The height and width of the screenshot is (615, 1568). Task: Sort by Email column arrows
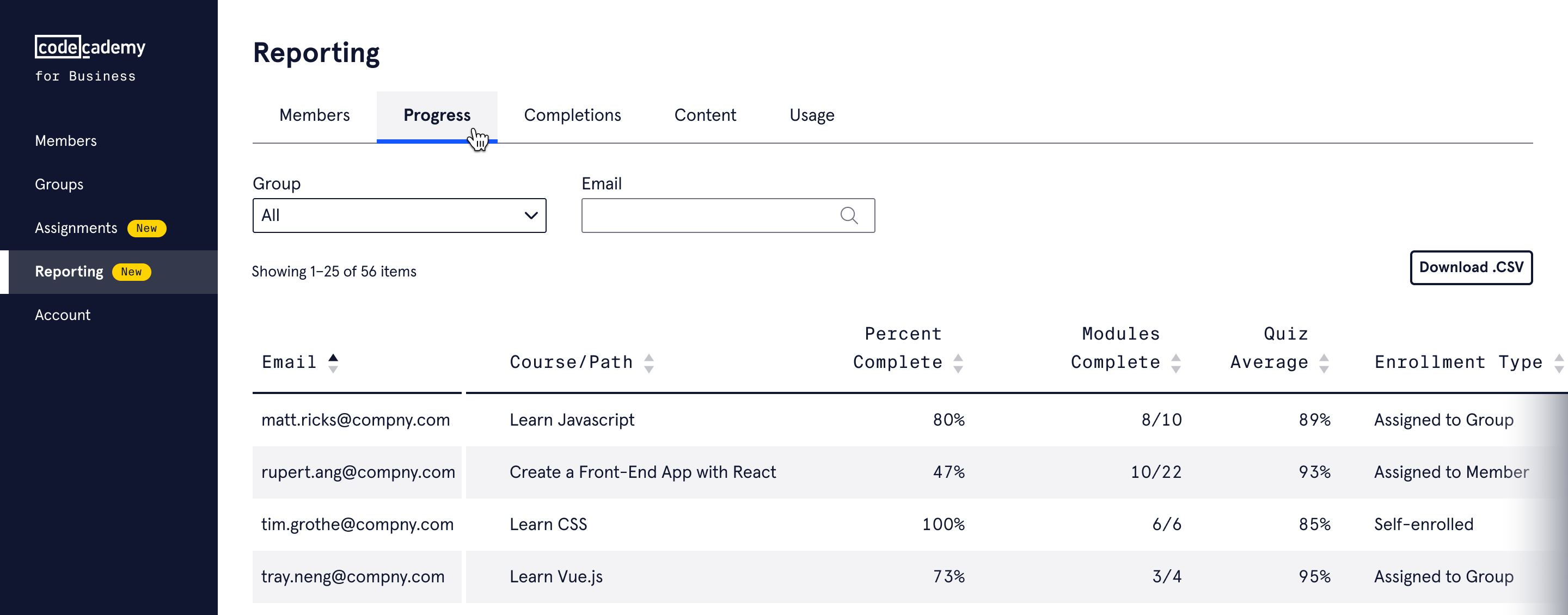tap(333, 363)
